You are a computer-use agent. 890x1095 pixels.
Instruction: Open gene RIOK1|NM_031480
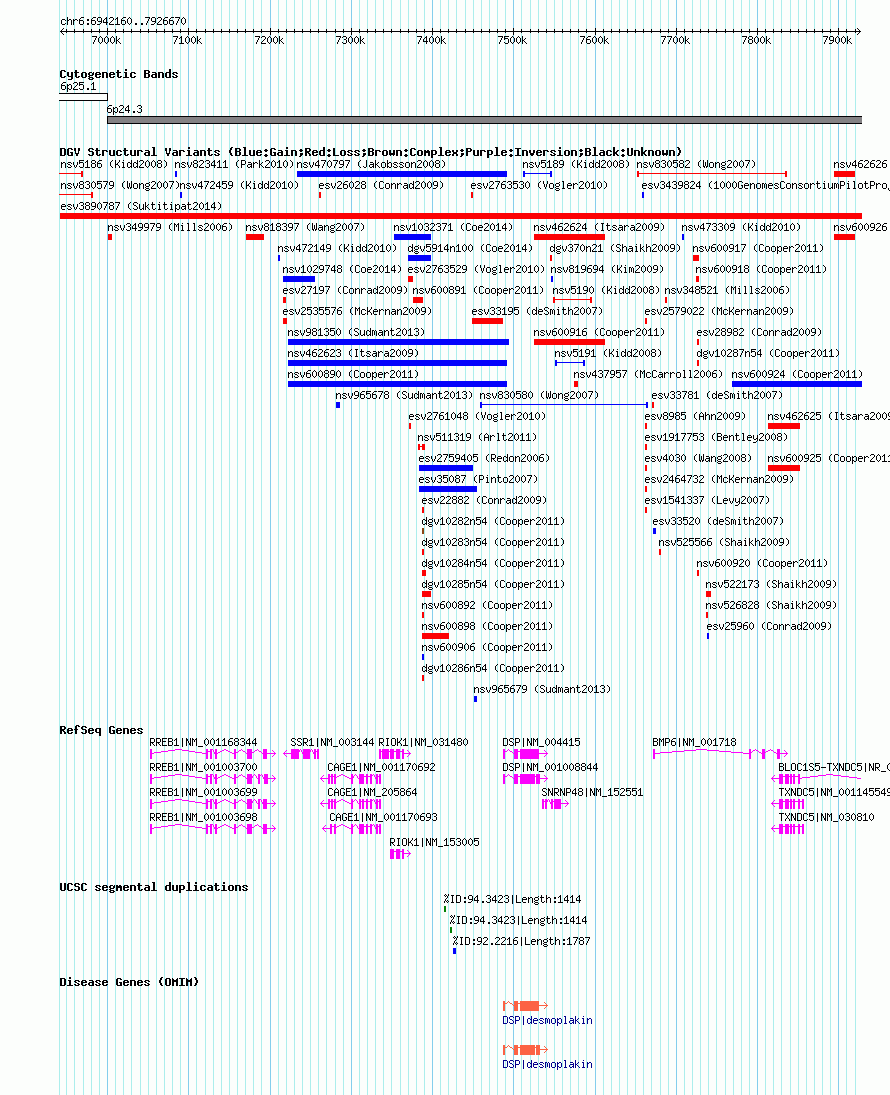pyautogui.click(x=423, y=742)
